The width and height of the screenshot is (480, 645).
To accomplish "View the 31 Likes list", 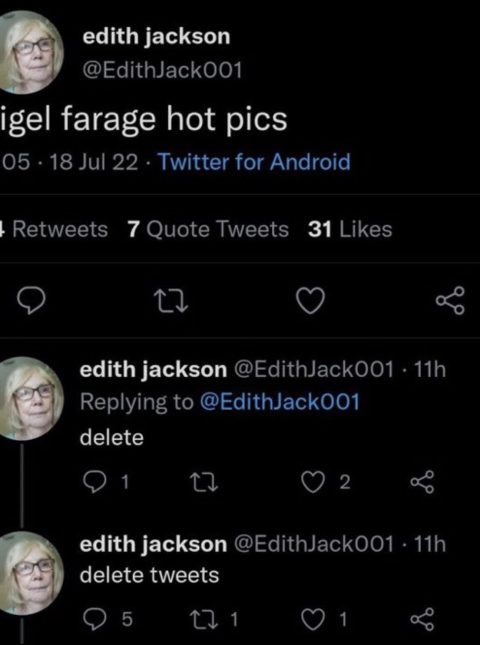I will (x=350, y=229).
